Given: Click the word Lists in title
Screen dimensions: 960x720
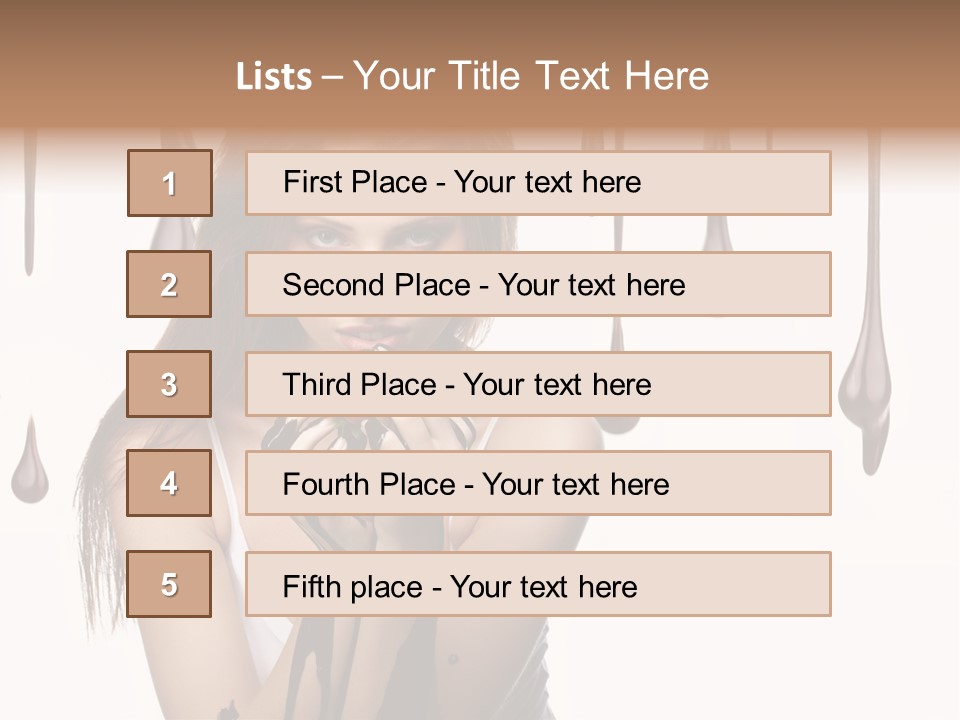Looking at the screenshot, I should click(x=274, y=77).
